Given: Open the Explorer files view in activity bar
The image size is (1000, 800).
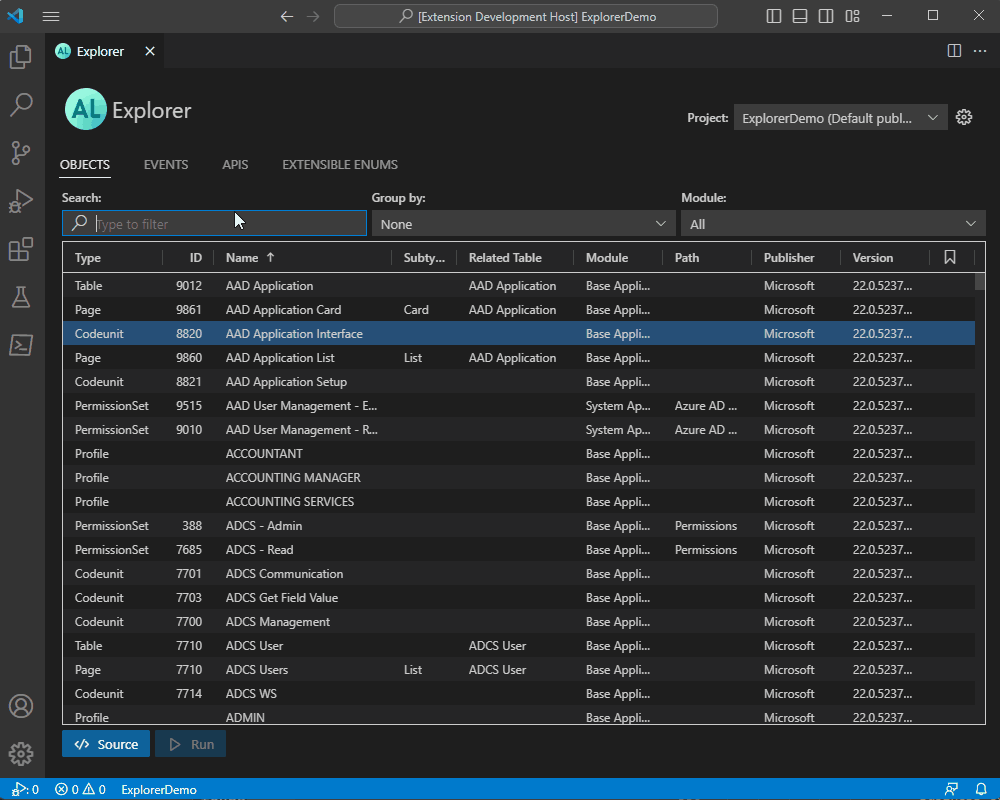Looking at the screenshot, I should 21,57.
